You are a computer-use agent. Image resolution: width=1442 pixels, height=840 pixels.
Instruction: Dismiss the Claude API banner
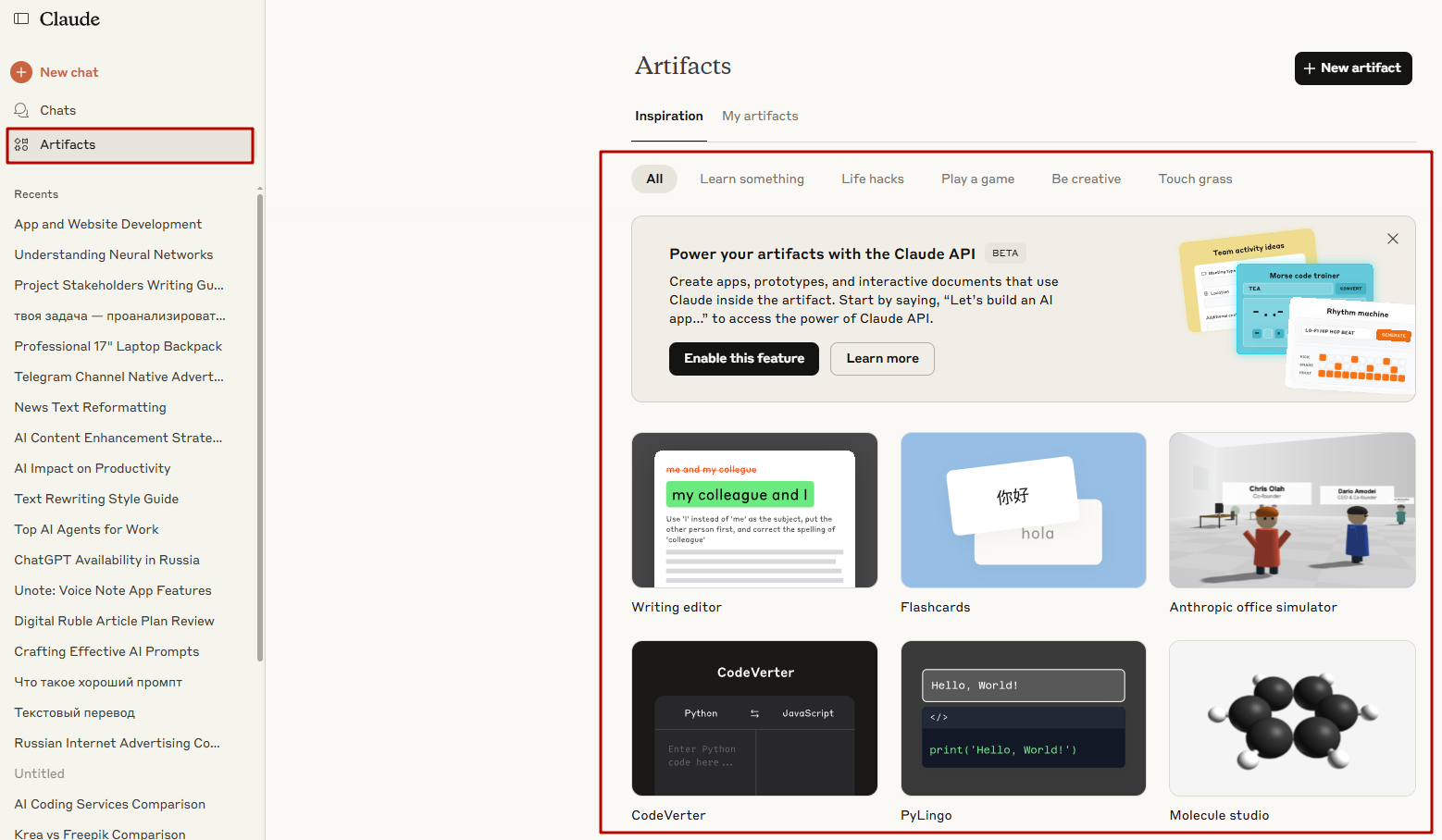coord(1393,239)
